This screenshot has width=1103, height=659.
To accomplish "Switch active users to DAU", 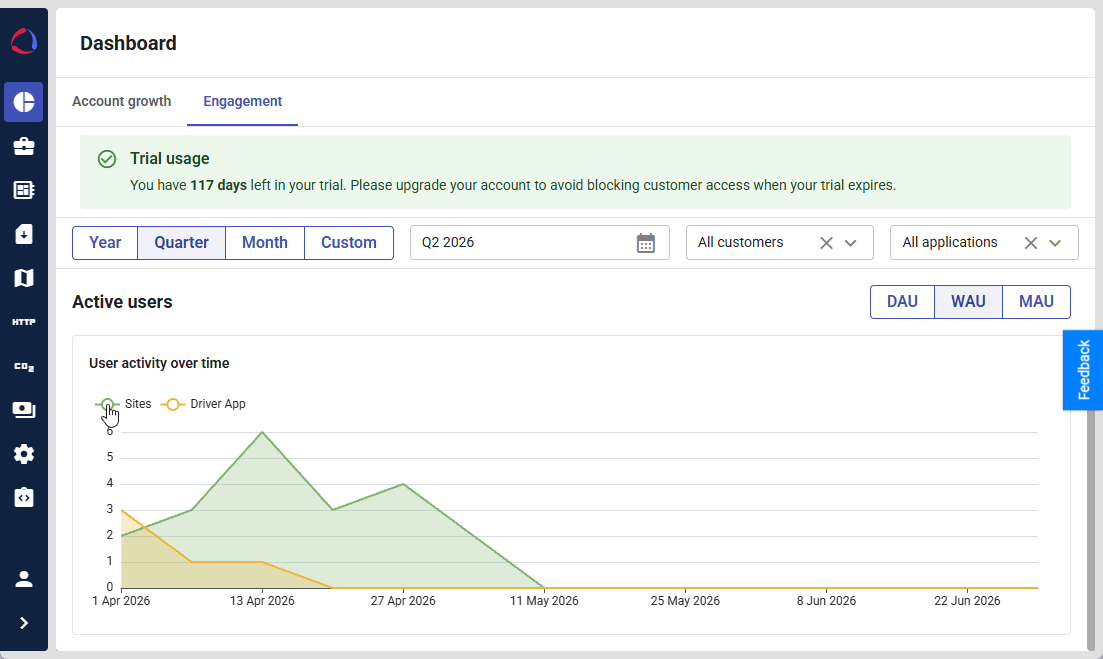I will 902,302.
